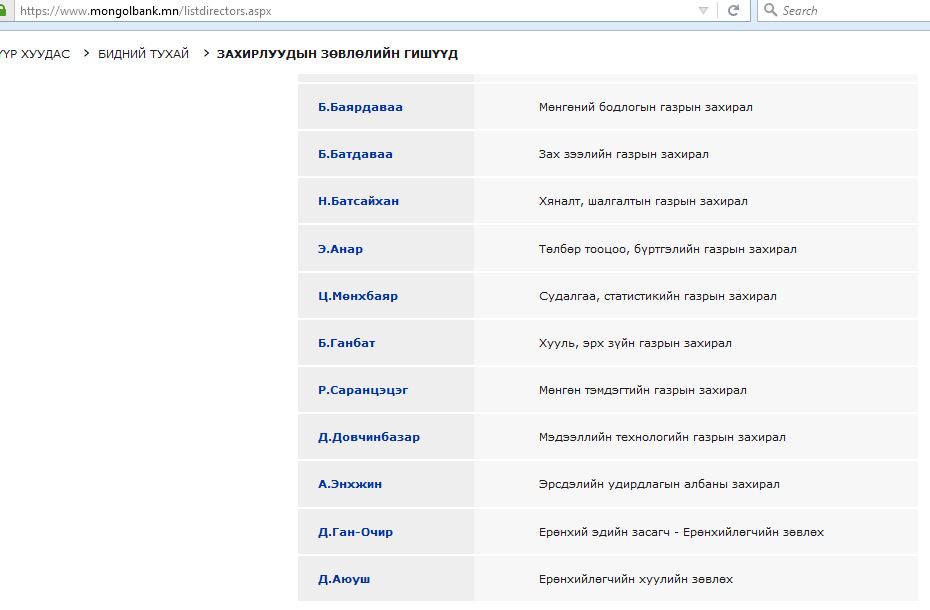Viewport: 930px width, 610px height.
Task: Open Б.Ганбат's profile link
Action: (346, 343)
